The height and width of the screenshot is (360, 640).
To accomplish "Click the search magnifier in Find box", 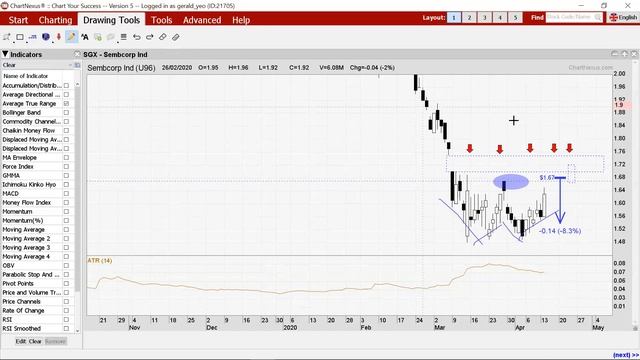I will pos(598,18).
